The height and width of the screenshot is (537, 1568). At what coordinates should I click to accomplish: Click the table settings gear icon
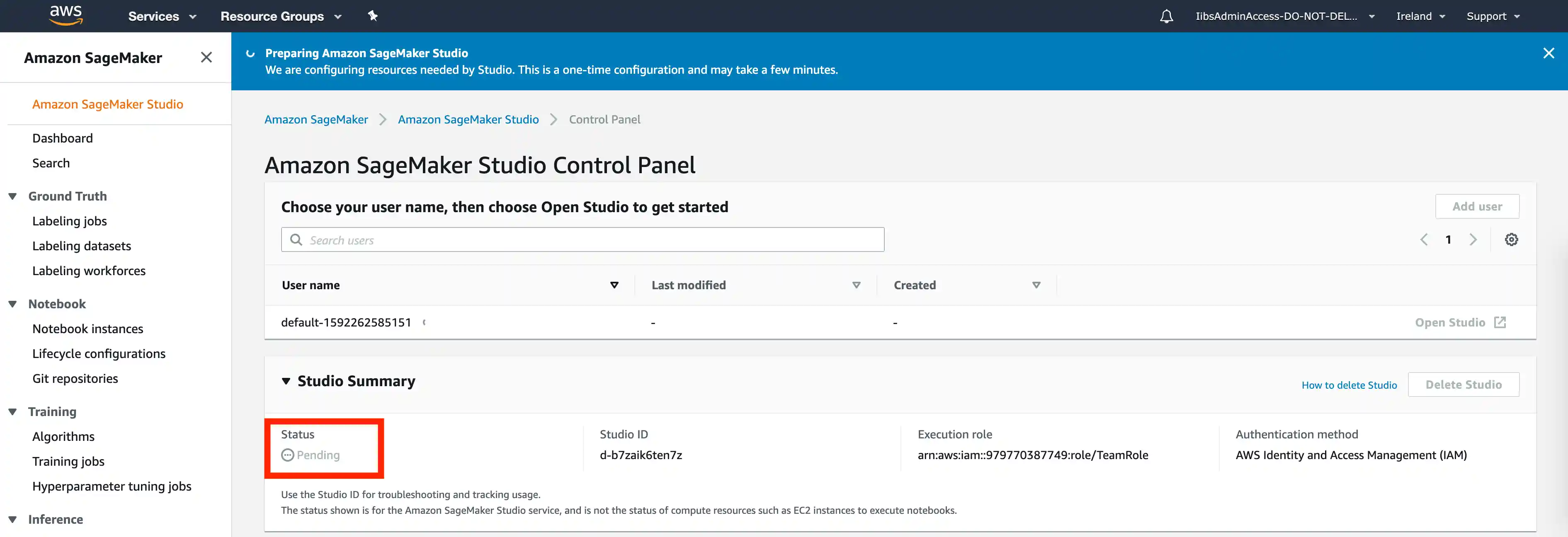tap(1511, 239)
